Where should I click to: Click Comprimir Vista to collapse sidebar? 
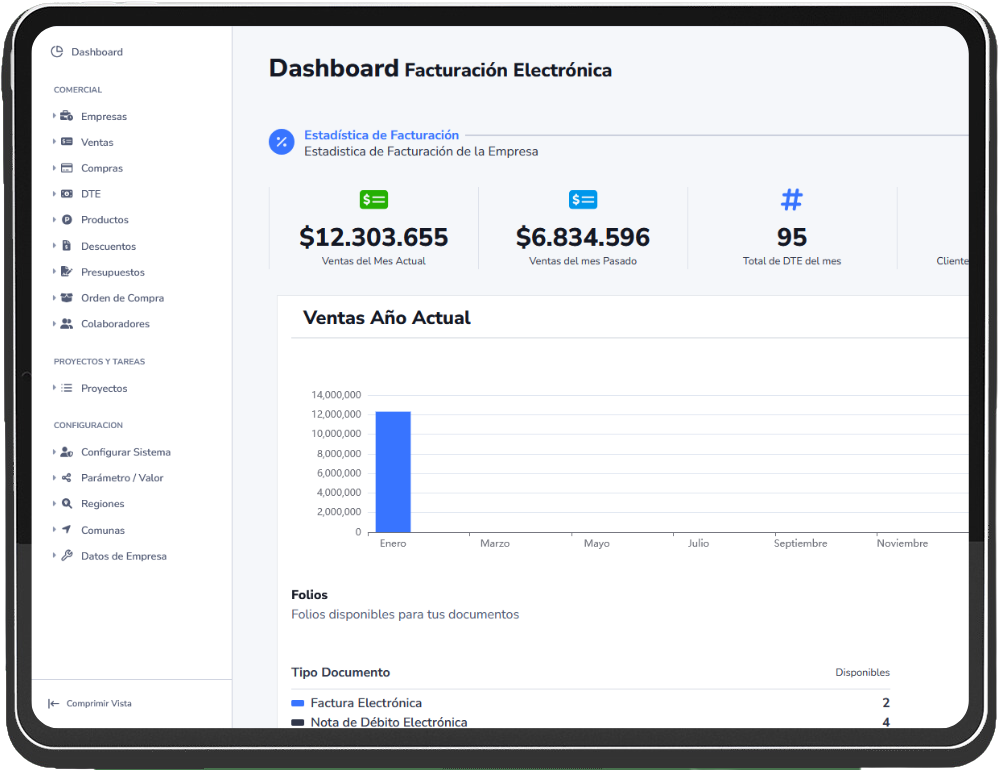click(x=98, y=704)
